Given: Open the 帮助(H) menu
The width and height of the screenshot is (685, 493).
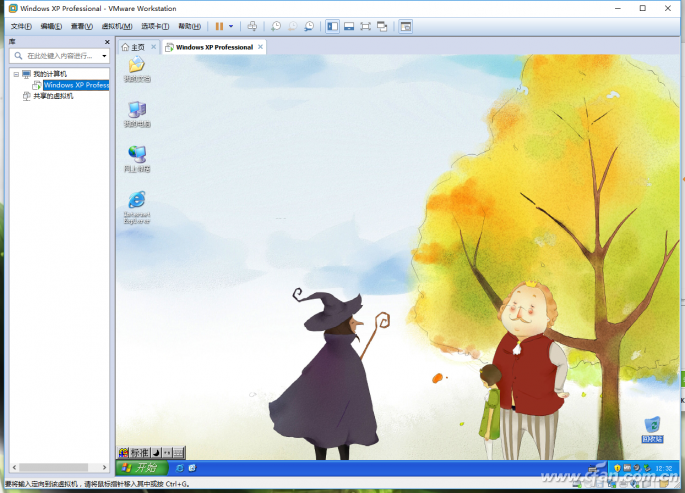Looking at the screenshot, I should pyautogui.click(x=189, y=26).
